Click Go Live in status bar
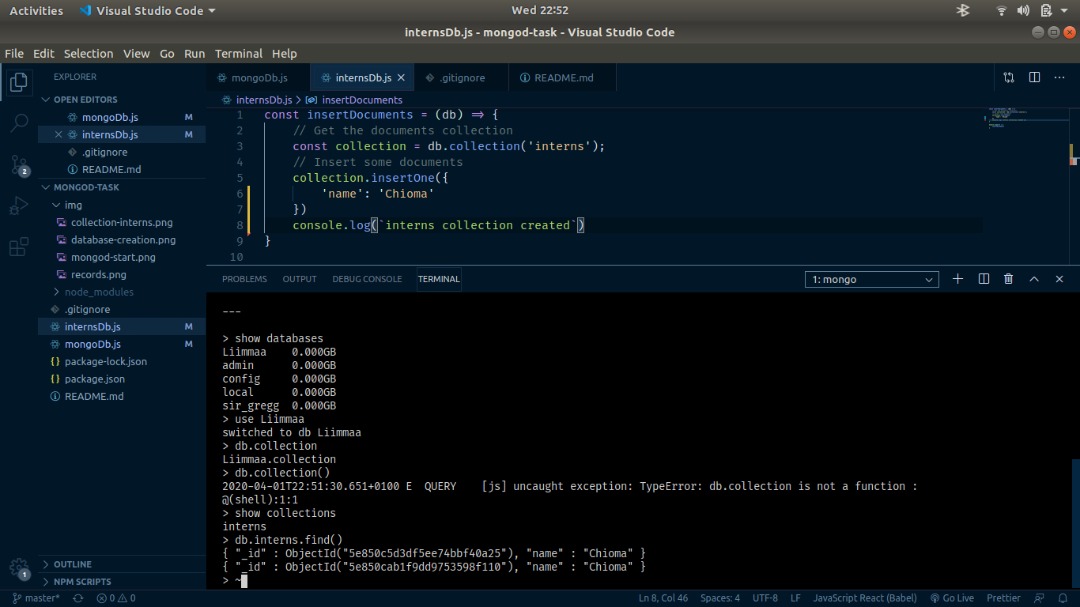Viewport: 1080px width, 607px height. coord(952,598)
